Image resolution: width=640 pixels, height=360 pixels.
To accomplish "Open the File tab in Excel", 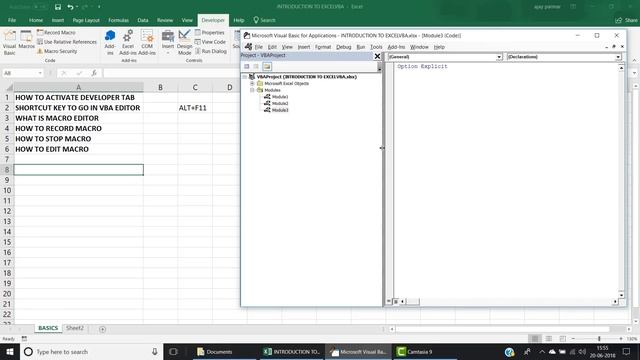I will [12, 20].
